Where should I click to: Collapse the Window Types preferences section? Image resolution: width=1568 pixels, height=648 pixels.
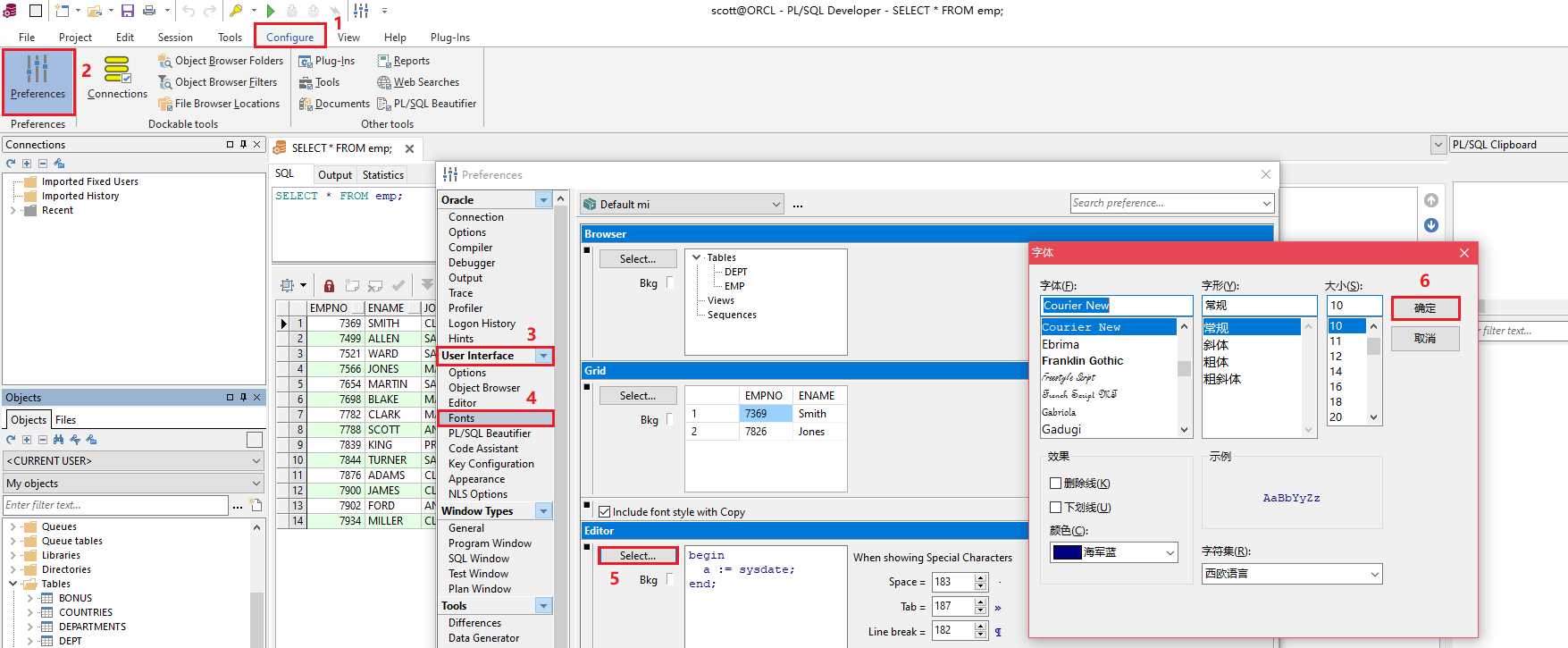coord(543,511)
